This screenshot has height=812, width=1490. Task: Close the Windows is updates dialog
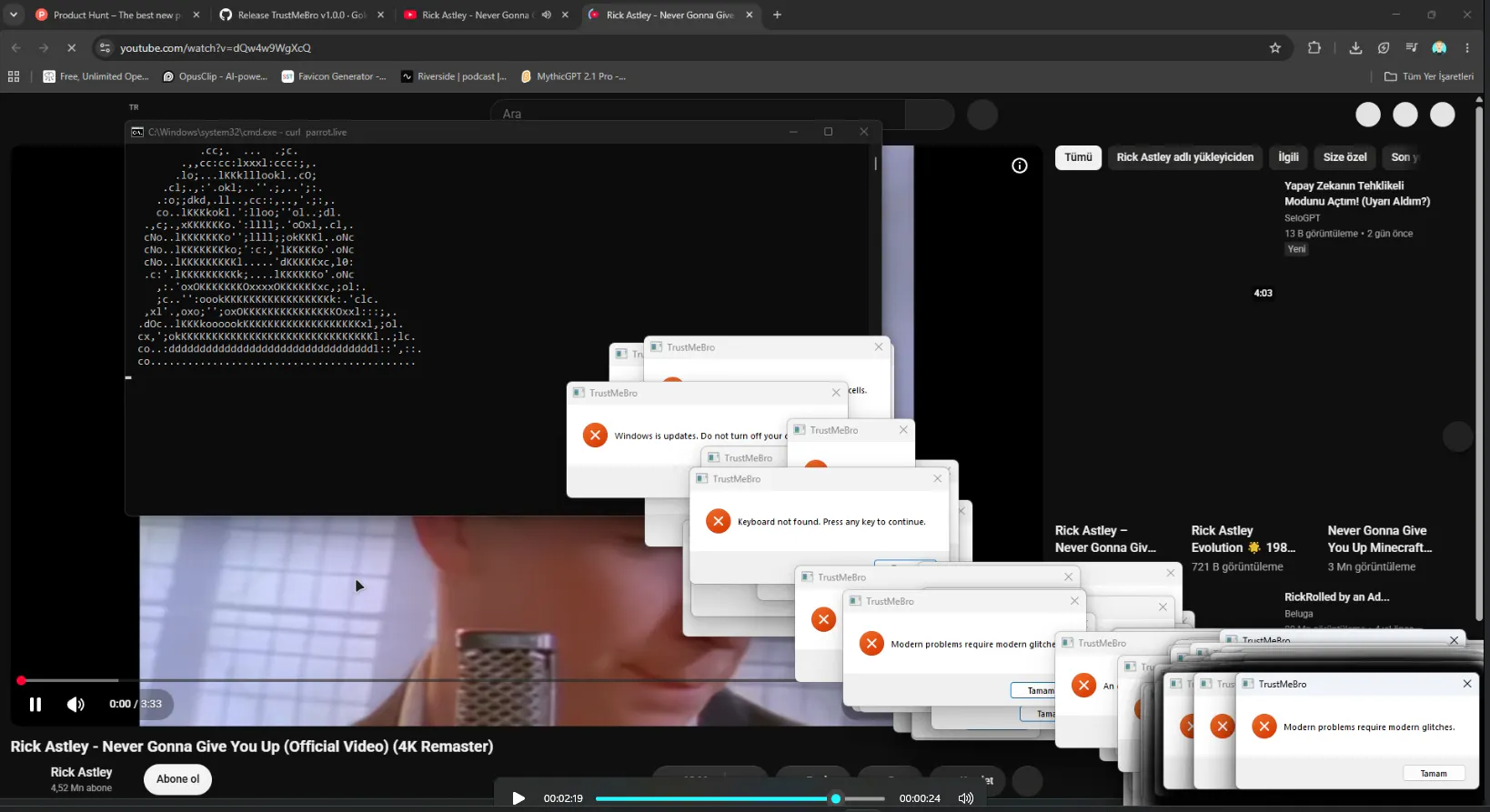coord(836,393)
